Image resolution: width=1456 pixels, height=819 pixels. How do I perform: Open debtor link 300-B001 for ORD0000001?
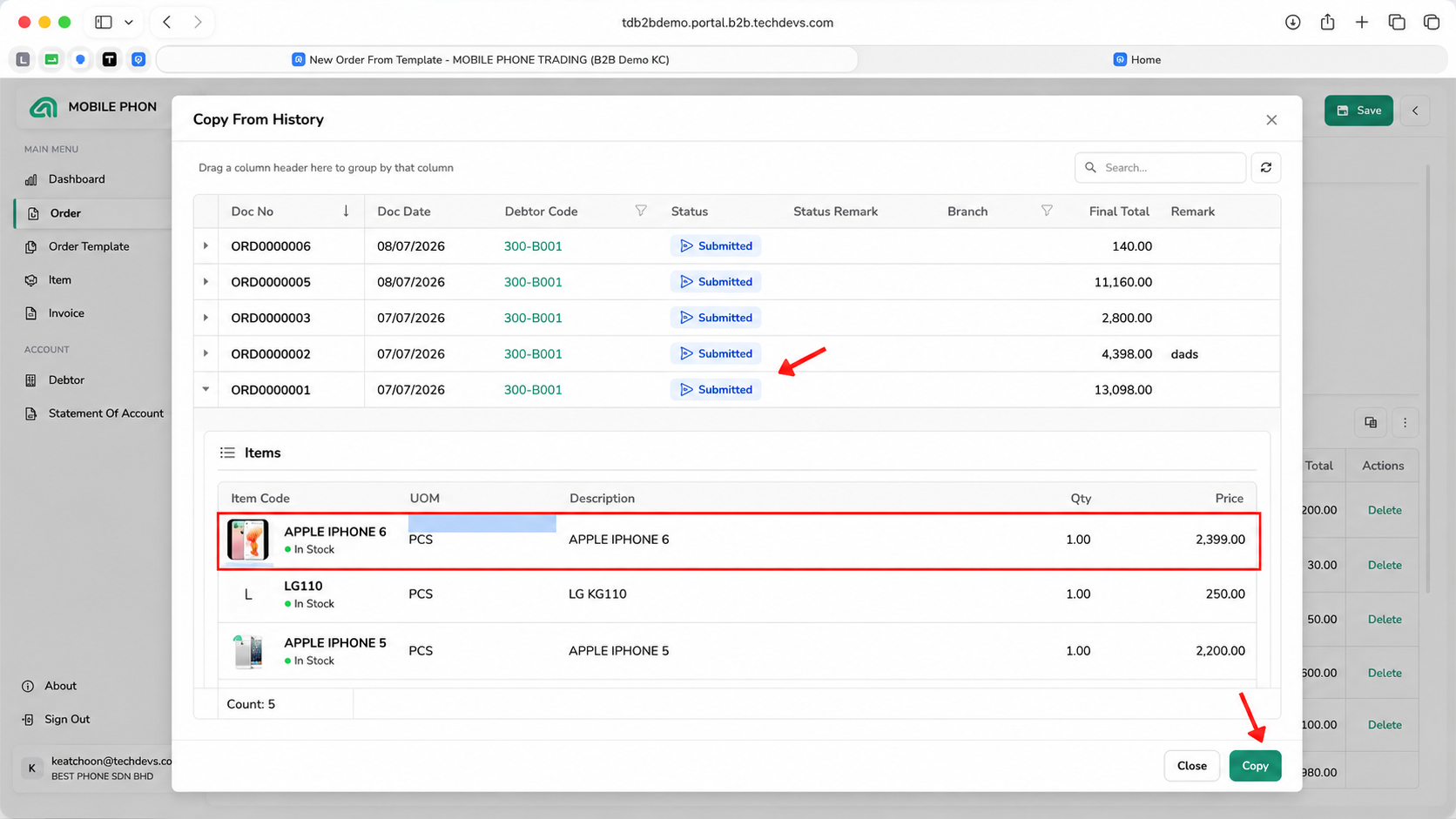point(533,390)
